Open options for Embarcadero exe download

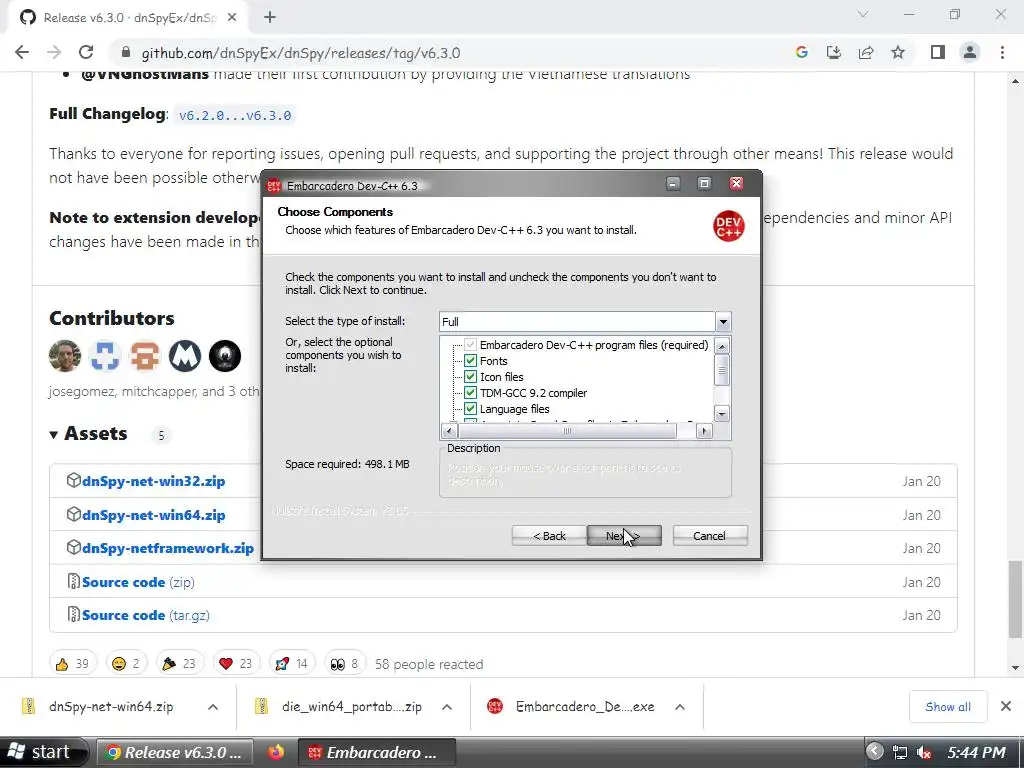[680, 707]
